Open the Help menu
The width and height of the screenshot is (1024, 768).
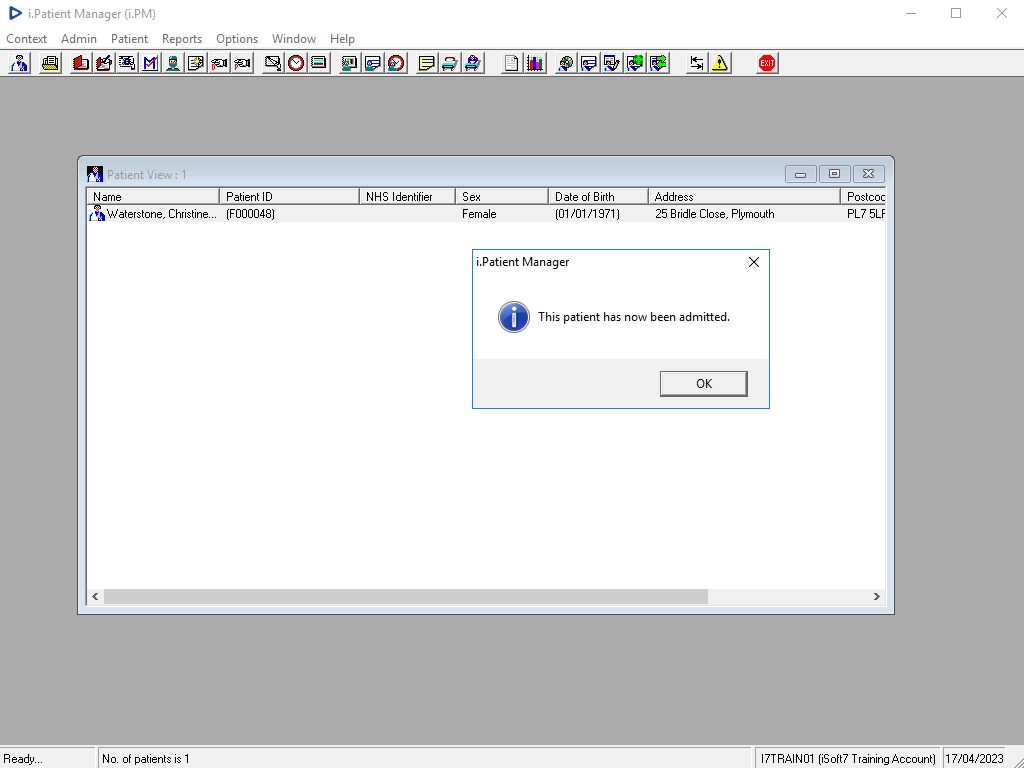pos(342,39)
